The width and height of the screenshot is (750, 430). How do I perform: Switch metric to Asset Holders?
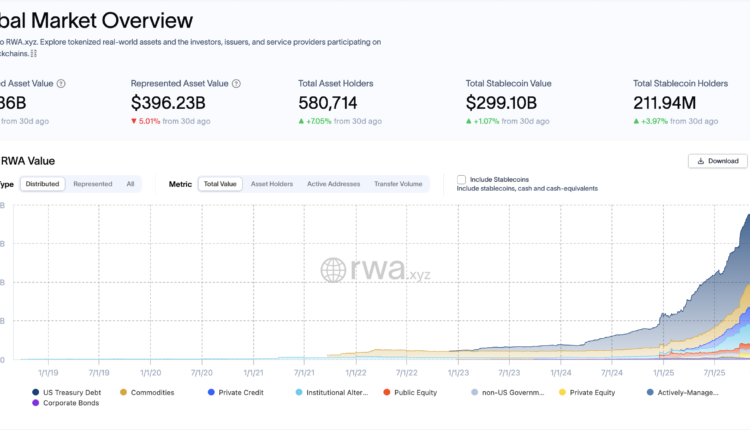pos(271,184)
